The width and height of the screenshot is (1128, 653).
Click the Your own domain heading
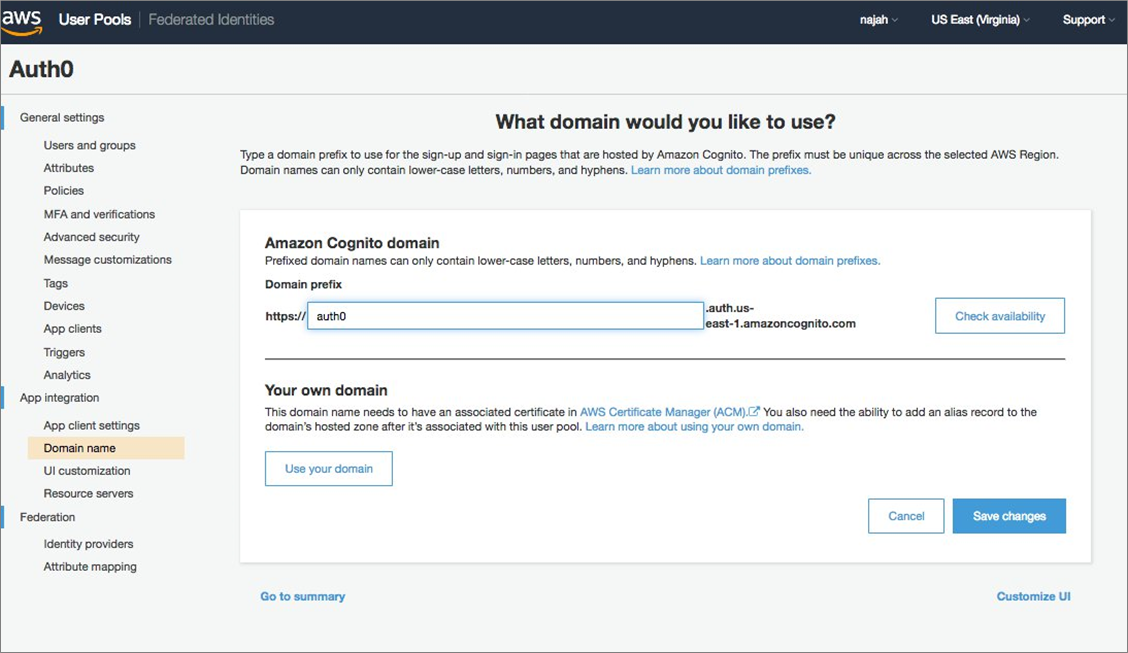326,391
